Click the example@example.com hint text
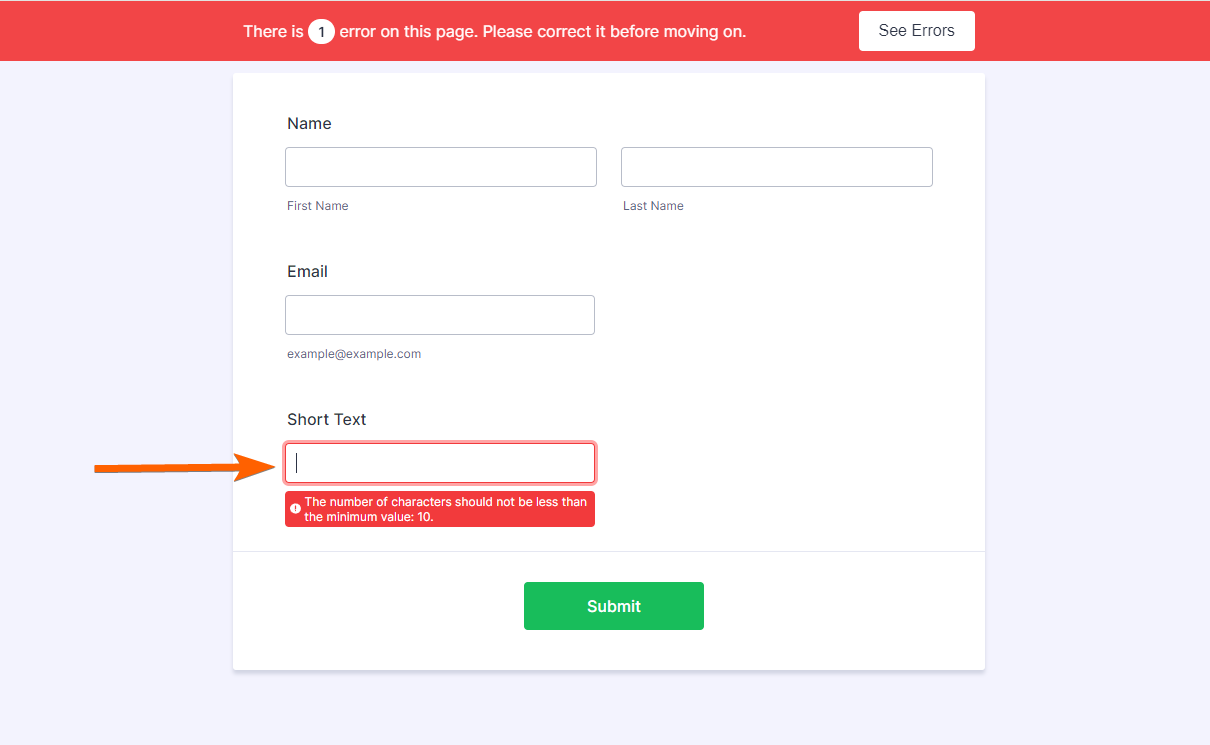This screenshot has width=1210, height=745. tap(354, 354)
